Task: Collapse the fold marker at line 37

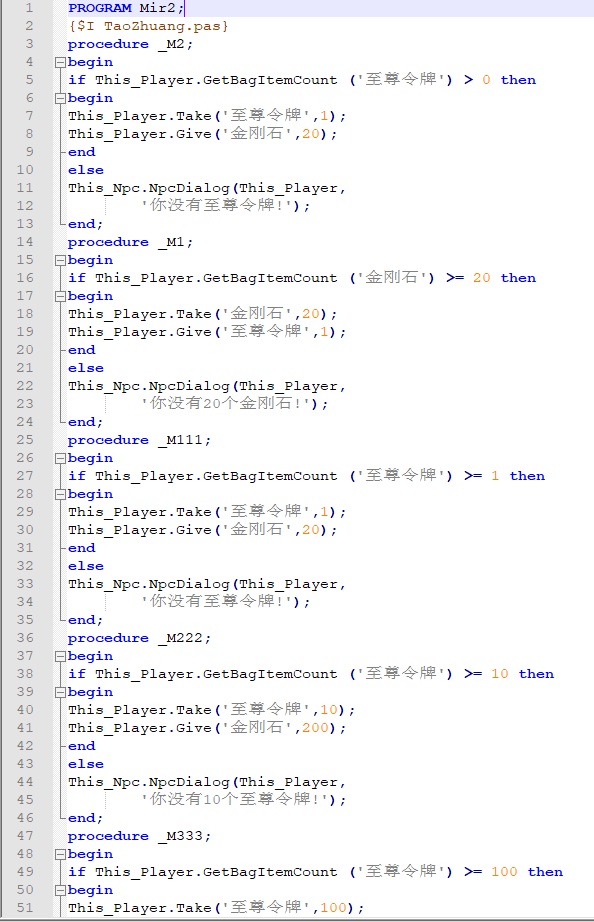Action: (x=60, y=656)
